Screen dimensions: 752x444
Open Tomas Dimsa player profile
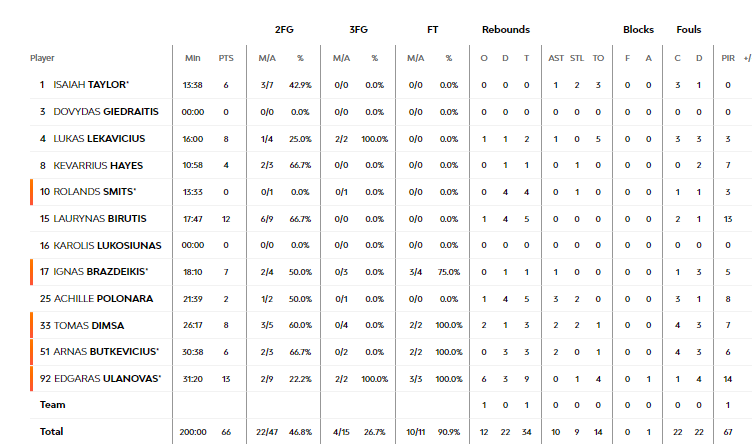click(x=89, y=326)
